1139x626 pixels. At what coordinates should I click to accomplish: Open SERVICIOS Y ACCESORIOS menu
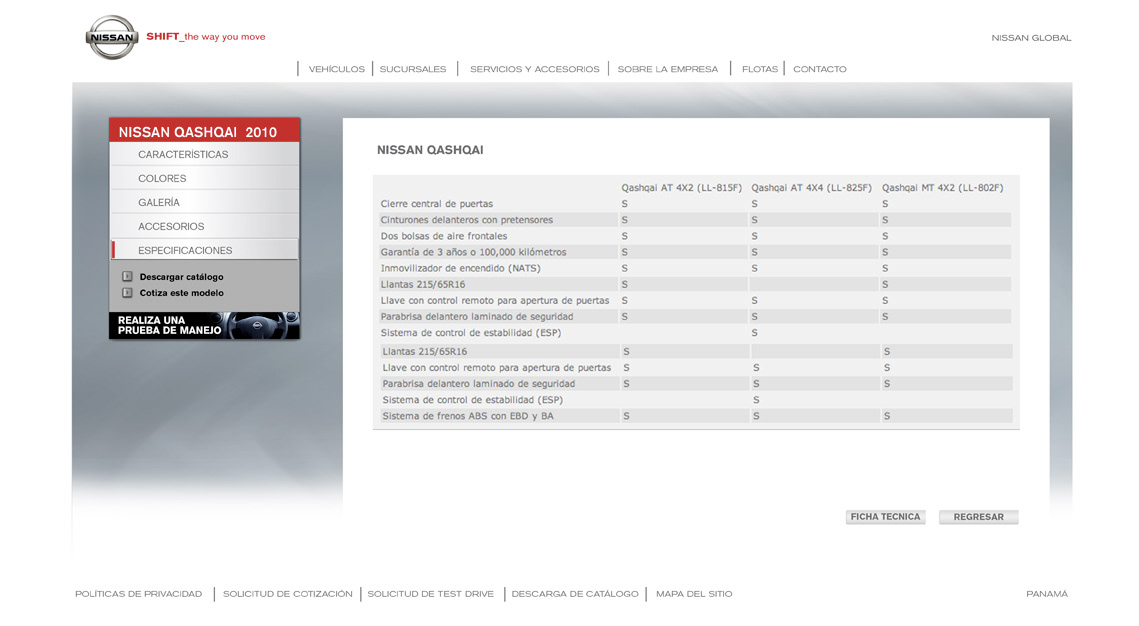click(x=535, y=69)
